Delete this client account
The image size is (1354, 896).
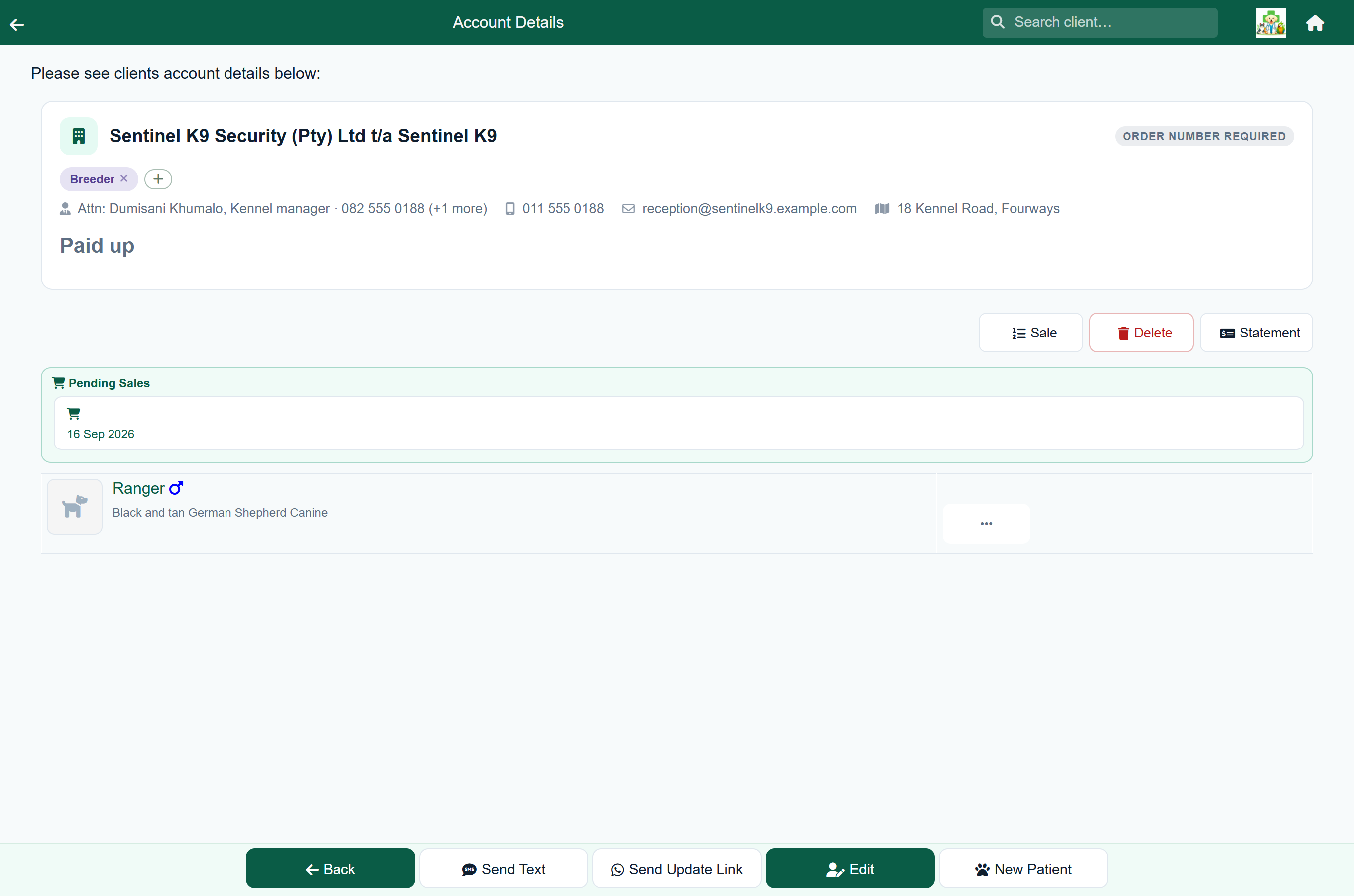[1140, 333]
